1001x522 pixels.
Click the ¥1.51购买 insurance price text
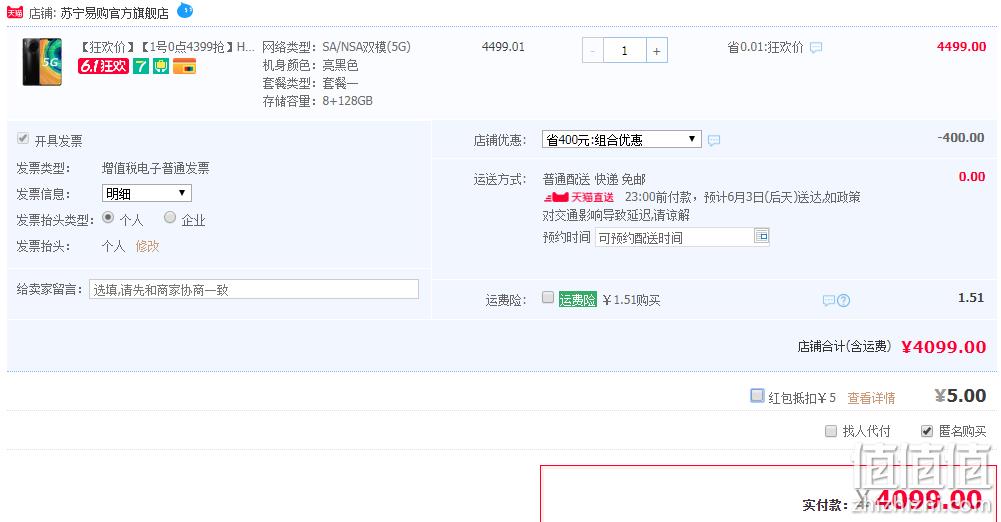(x=631, y=300)
